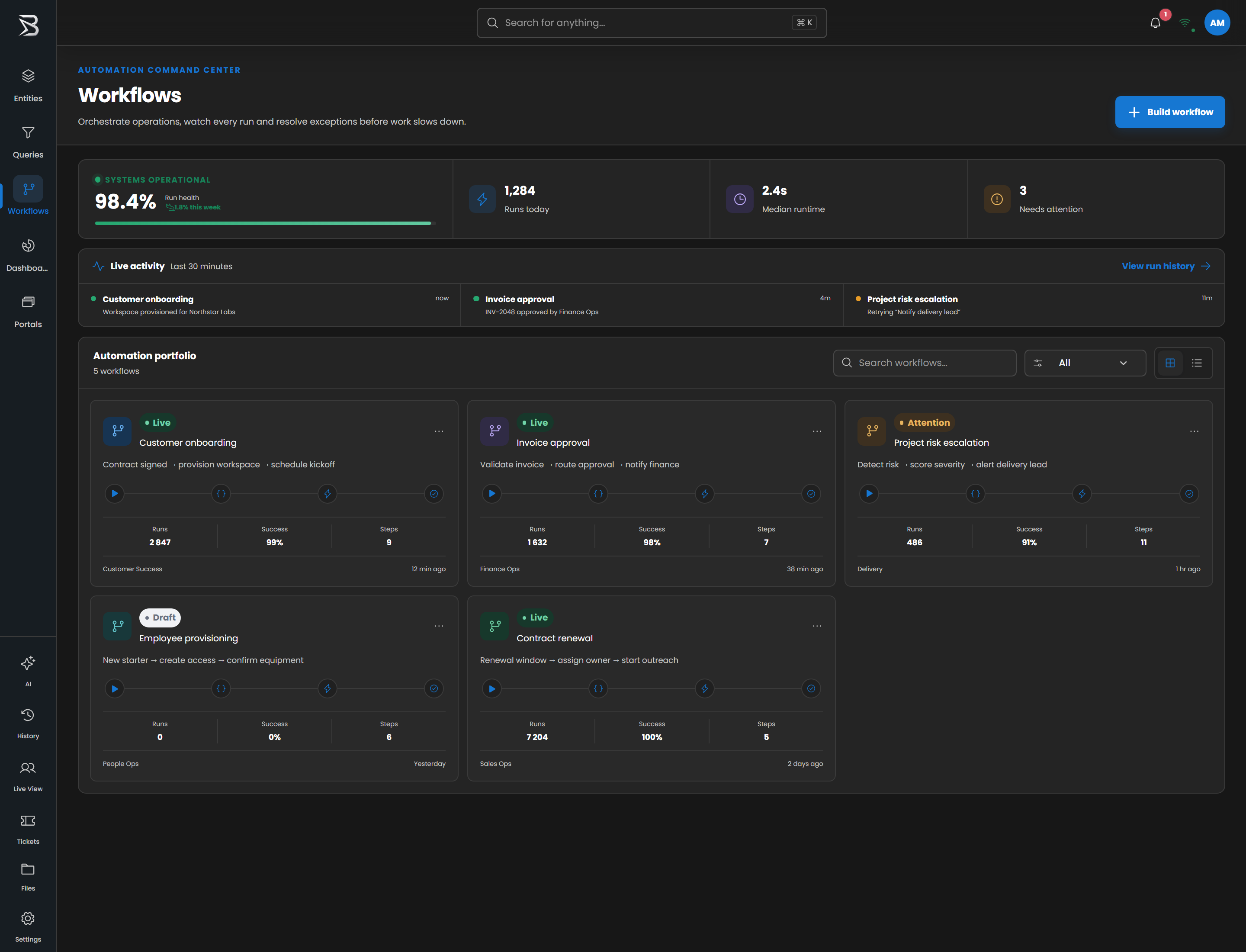Open Customer onboarding live activity entry
Viewport: 1246px width, 952px height.
click(x=270, y=305)
